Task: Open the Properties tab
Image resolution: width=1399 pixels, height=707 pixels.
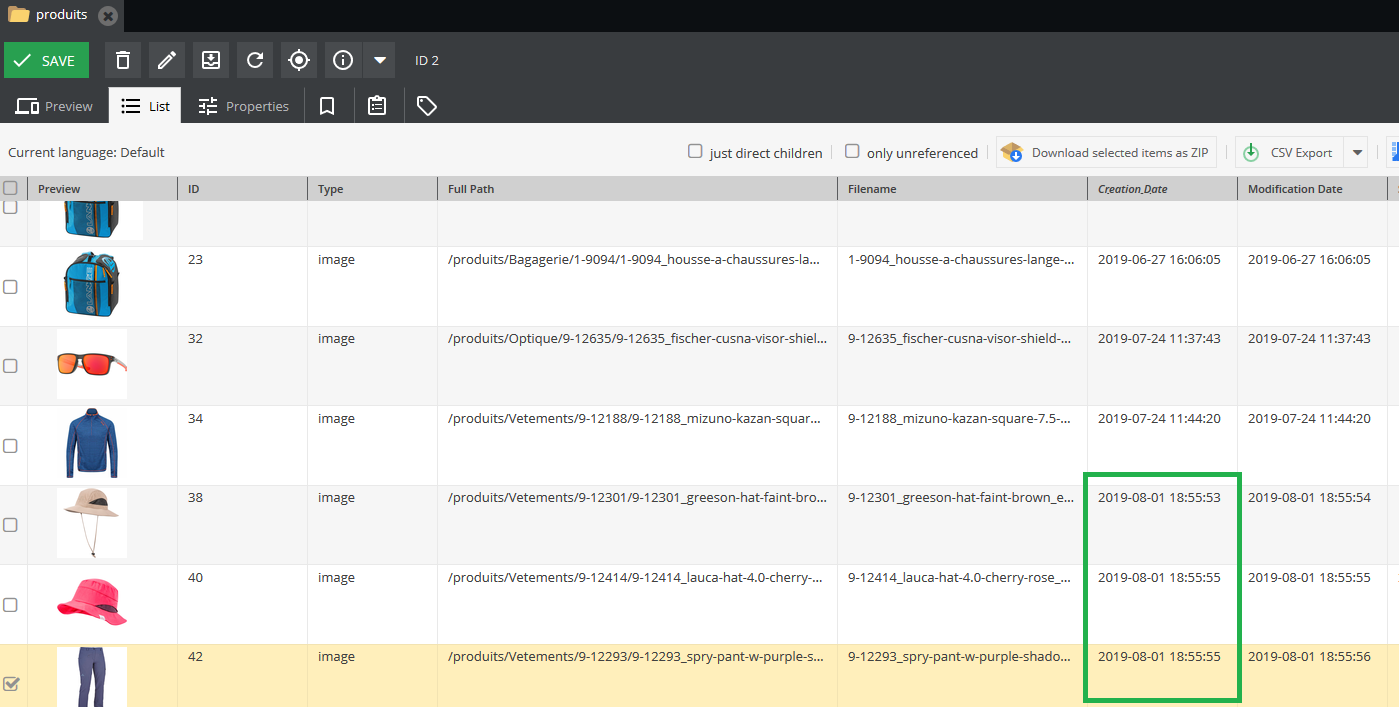Action: point(243,106)
